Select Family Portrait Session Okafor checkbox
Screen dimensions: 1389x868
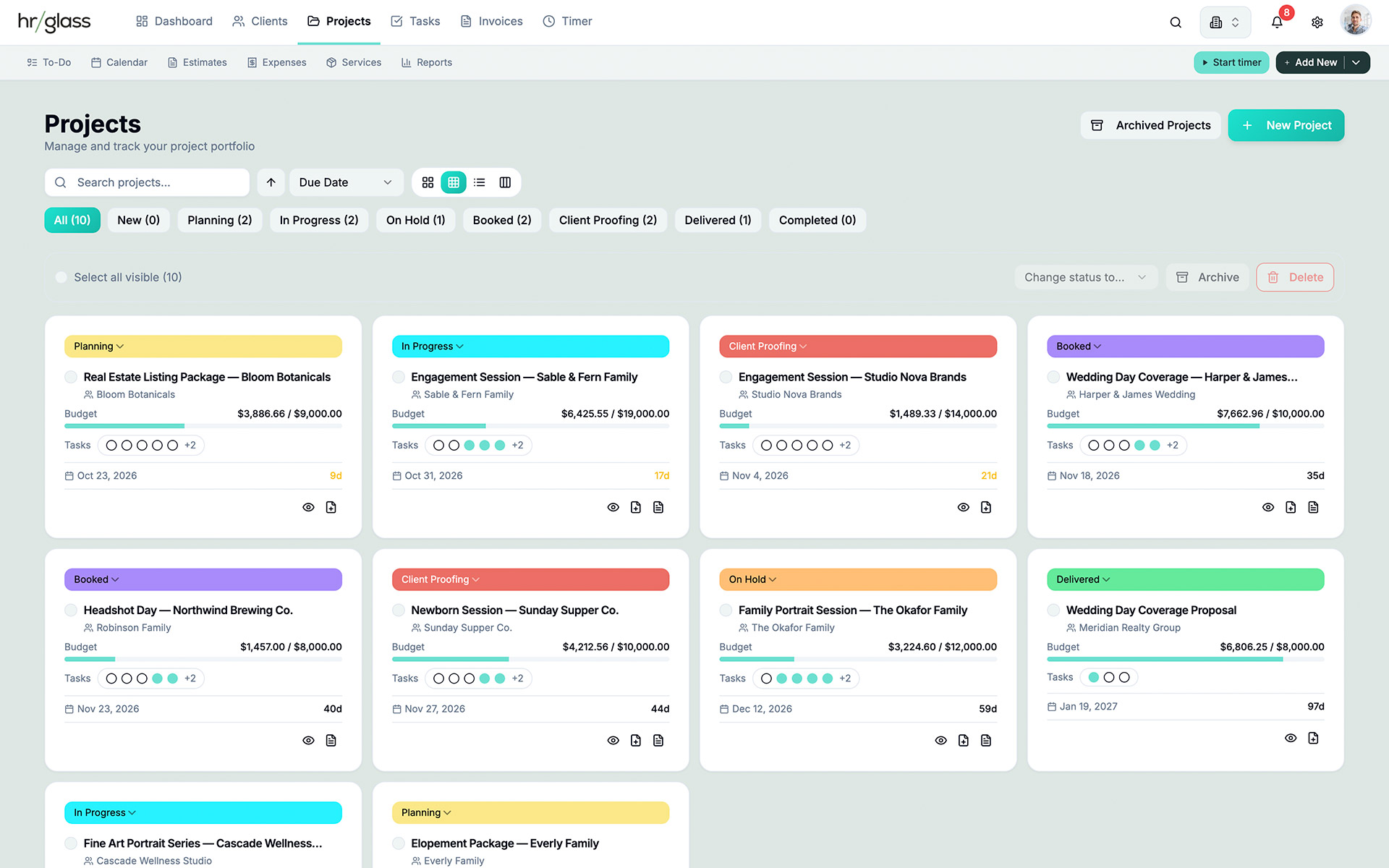click(x=726, y=610)
